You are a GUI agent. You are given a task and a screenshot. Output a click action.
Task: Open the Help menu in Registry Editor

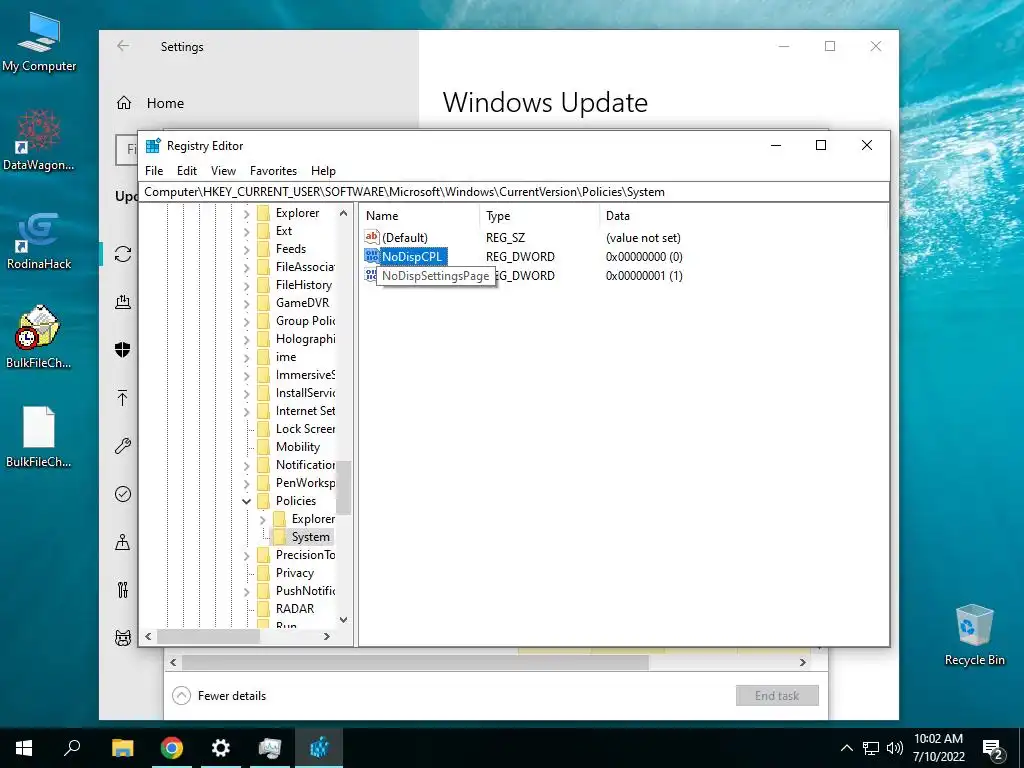pos(323,170)
